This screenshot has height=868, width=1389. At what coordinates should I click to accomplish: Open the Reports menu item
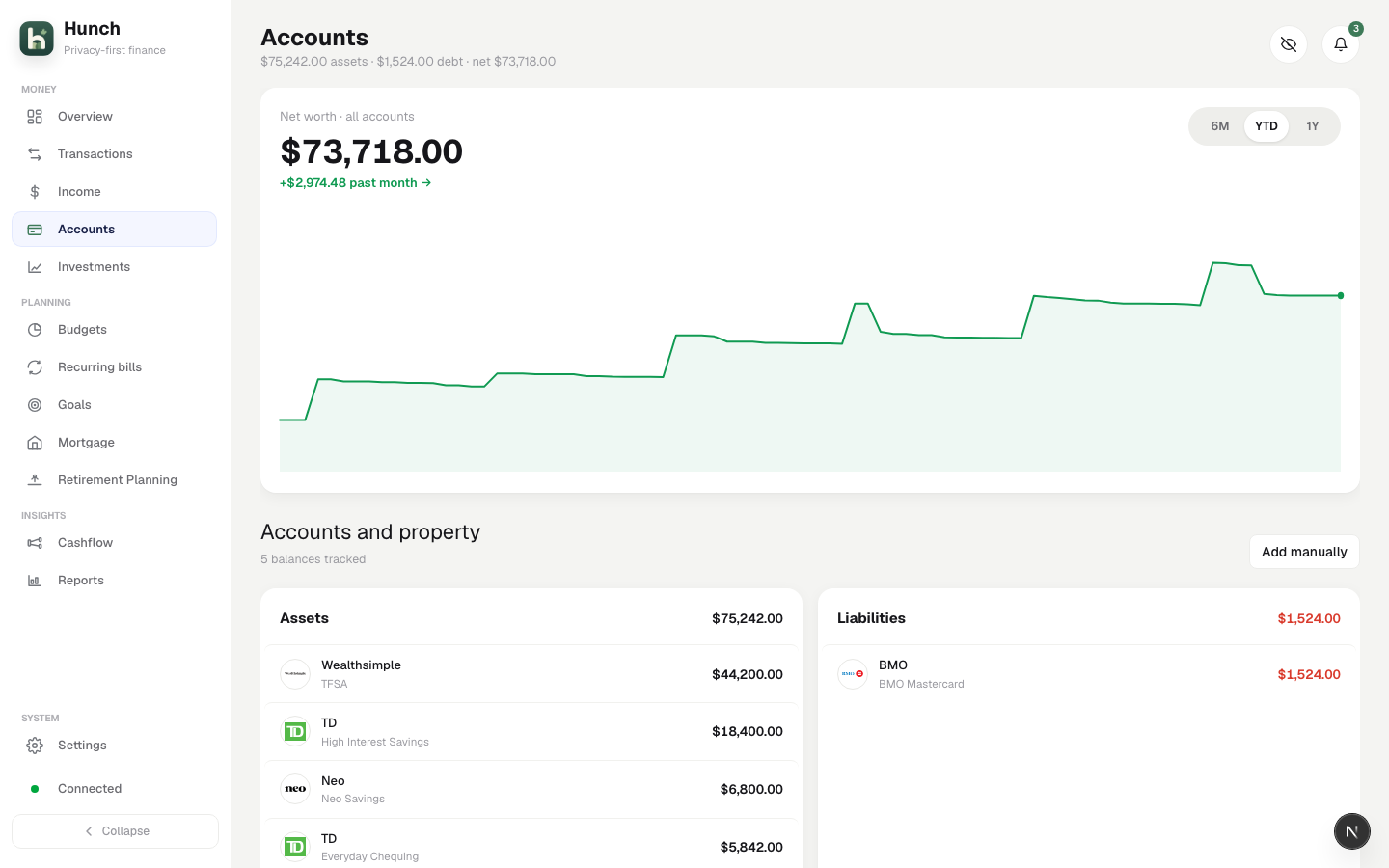click(x=114, y=581)
